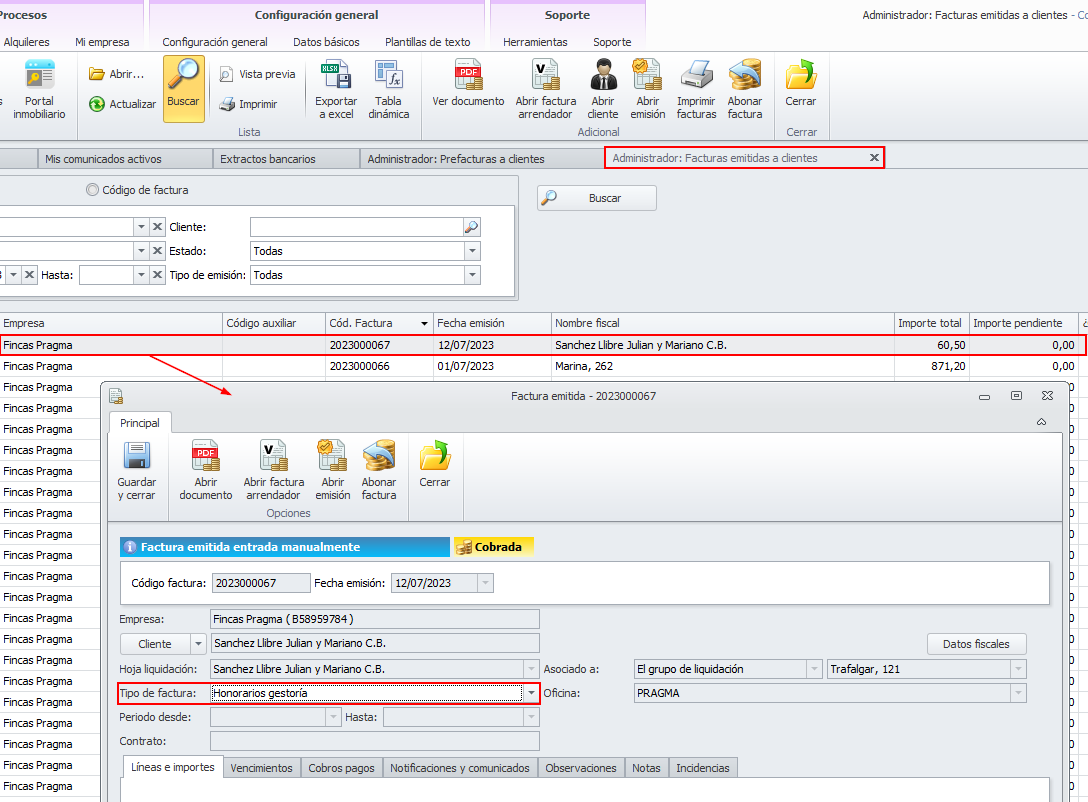The height and width of the screenshot is (802, 1088).
Task: Click Guardar y cerrar in invoice window
Action: (137, 470)
